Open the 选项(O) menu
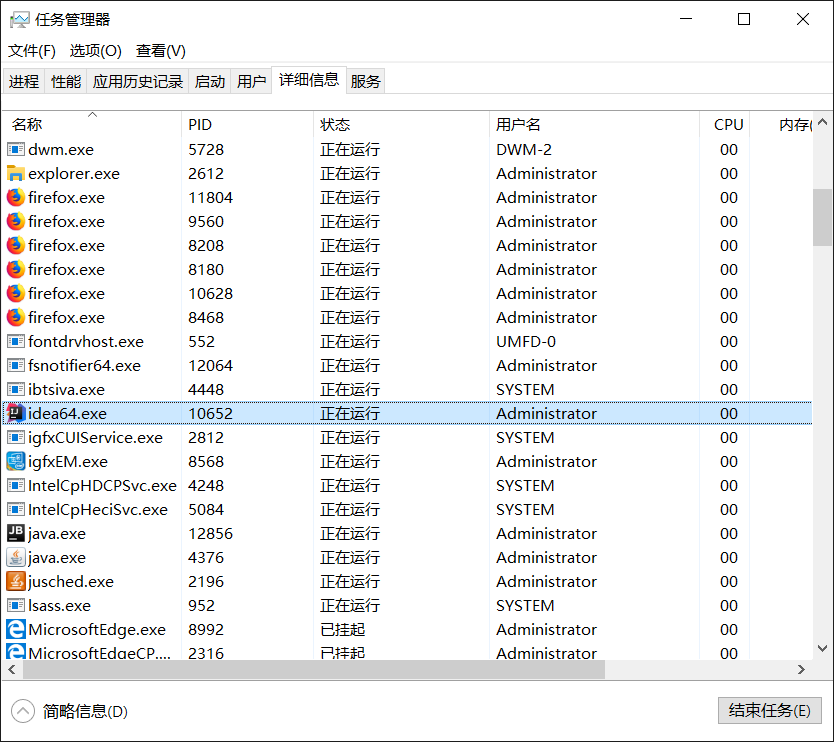834x742 pixels. 96,51
